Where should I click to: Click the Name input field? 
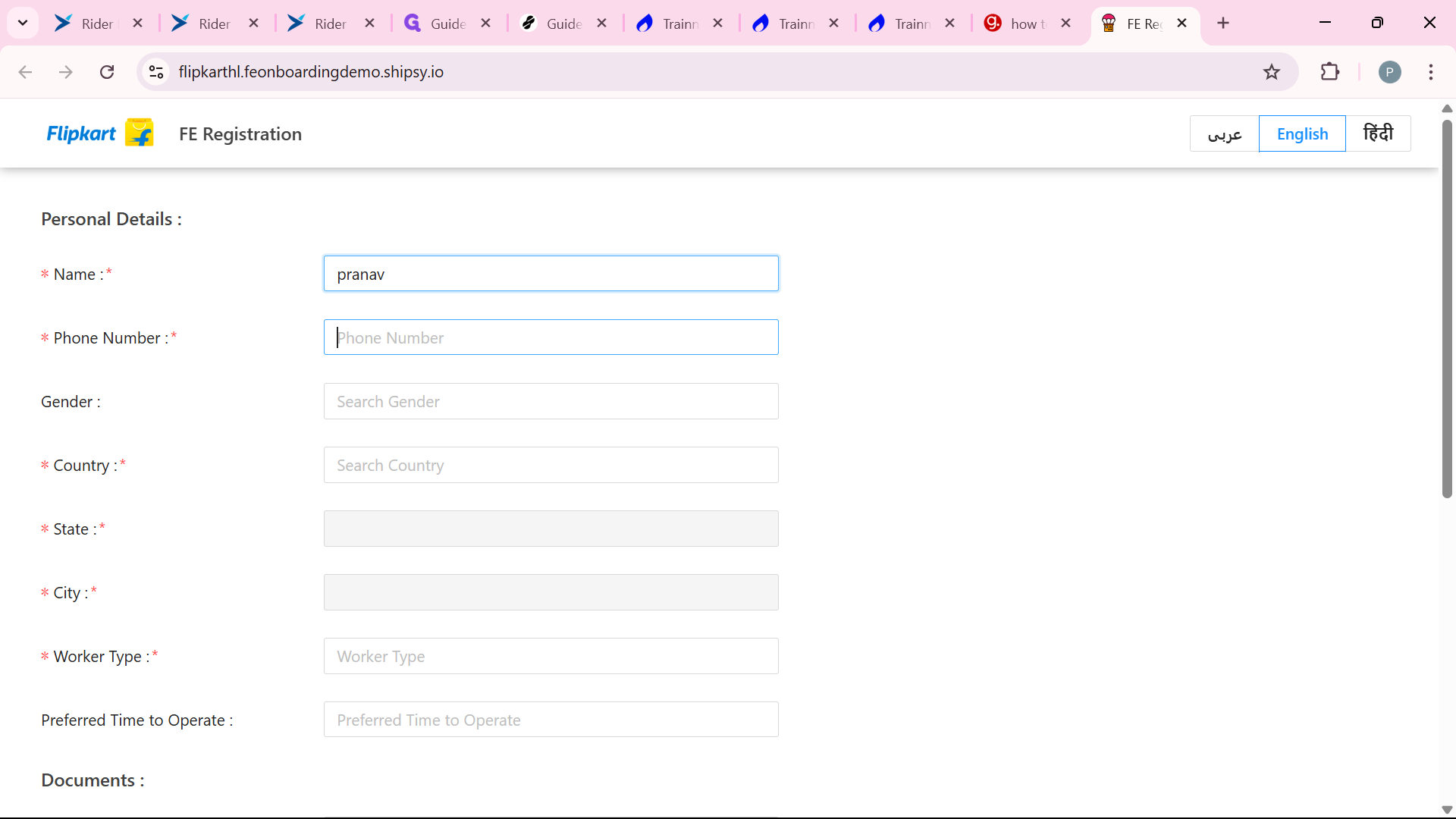[551, 274]
